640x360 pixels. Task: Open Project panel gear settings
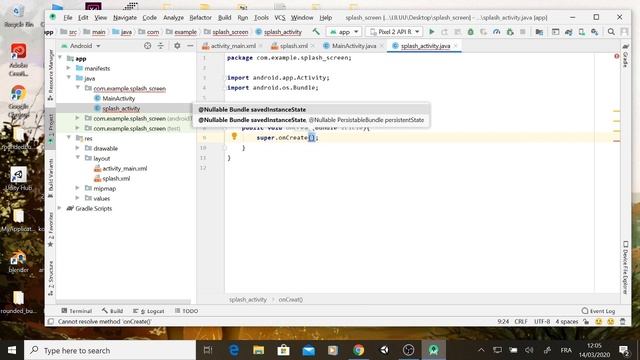(177, 46)
